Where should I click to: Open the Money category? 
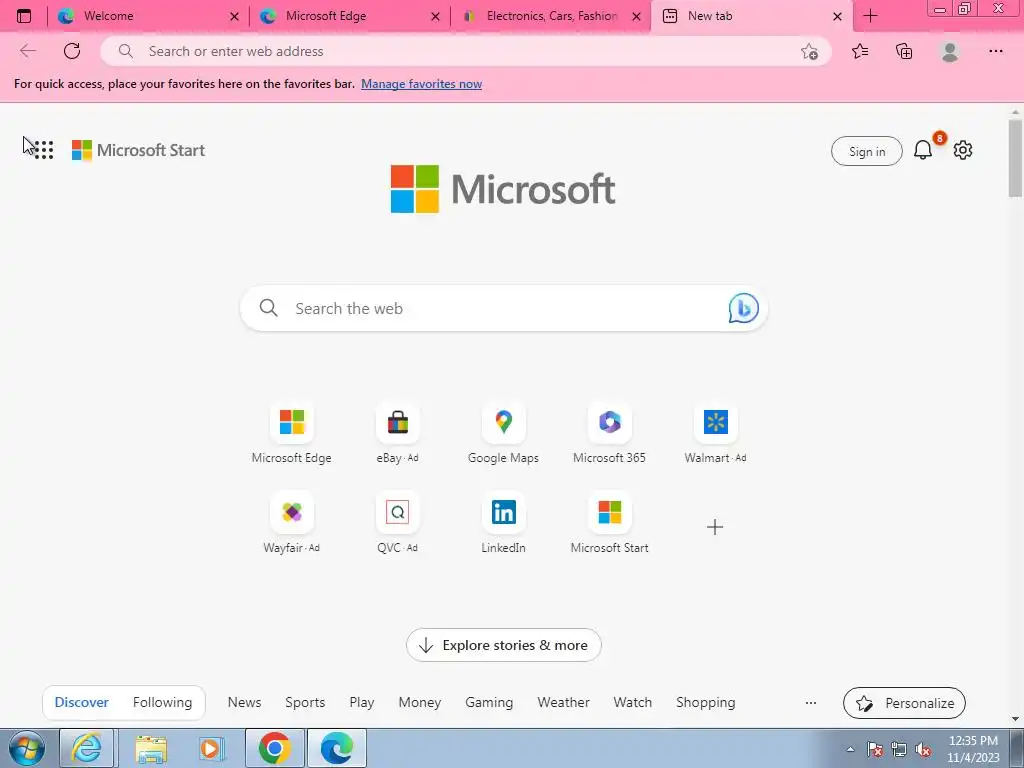(420, 703)
